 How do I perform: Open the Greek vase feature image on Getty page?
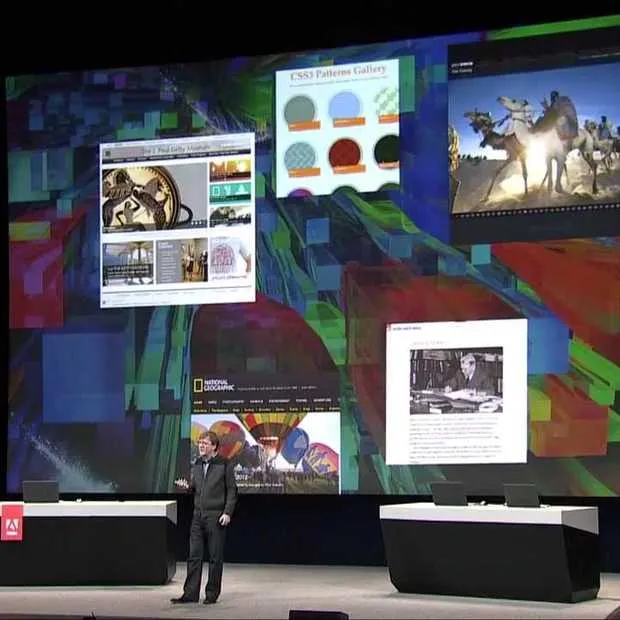click(154, 198)
